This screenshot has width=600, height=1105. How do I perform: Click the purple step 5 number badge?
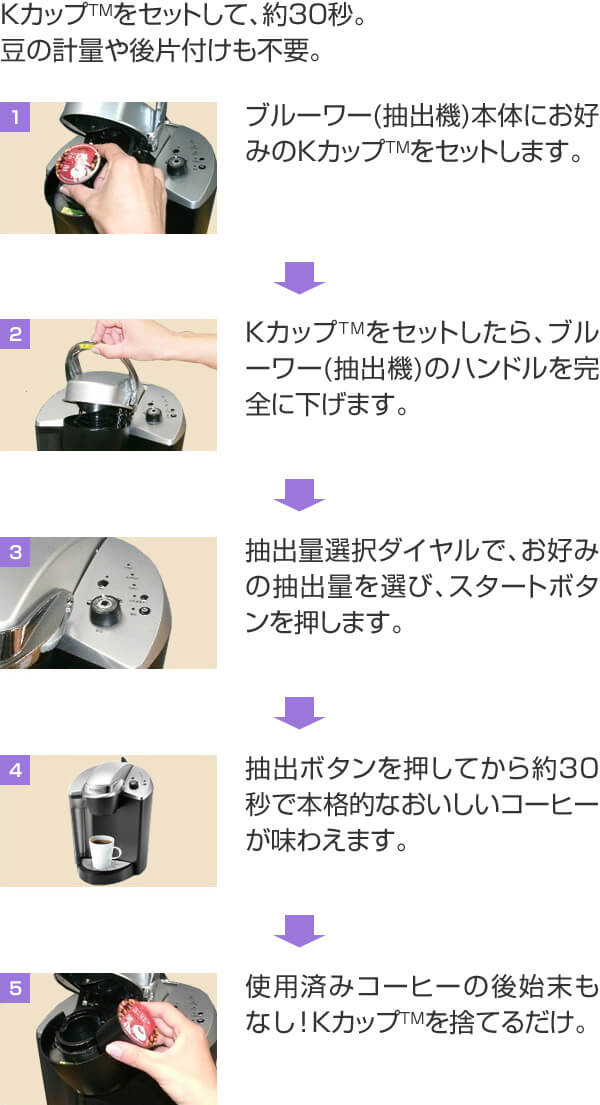(x=15, y=988)
